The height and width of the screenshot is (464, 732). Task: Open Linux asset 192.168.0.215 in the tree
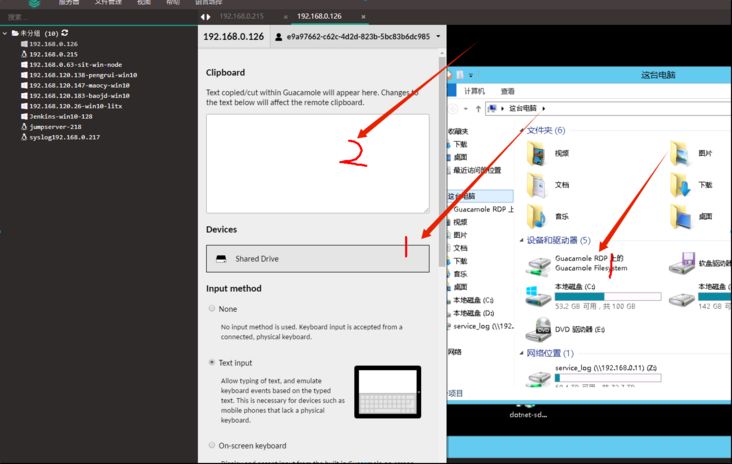pyautogui.click(x=49, y=54)
